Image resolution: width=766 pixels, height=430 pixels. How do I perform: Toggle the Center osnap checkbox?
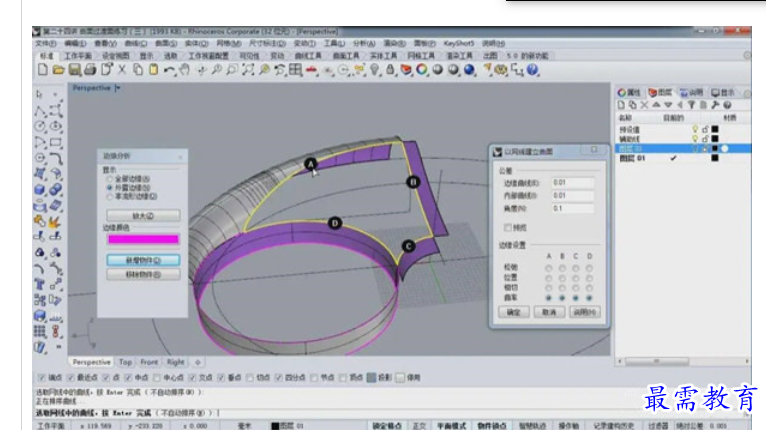tap(157, 378)
